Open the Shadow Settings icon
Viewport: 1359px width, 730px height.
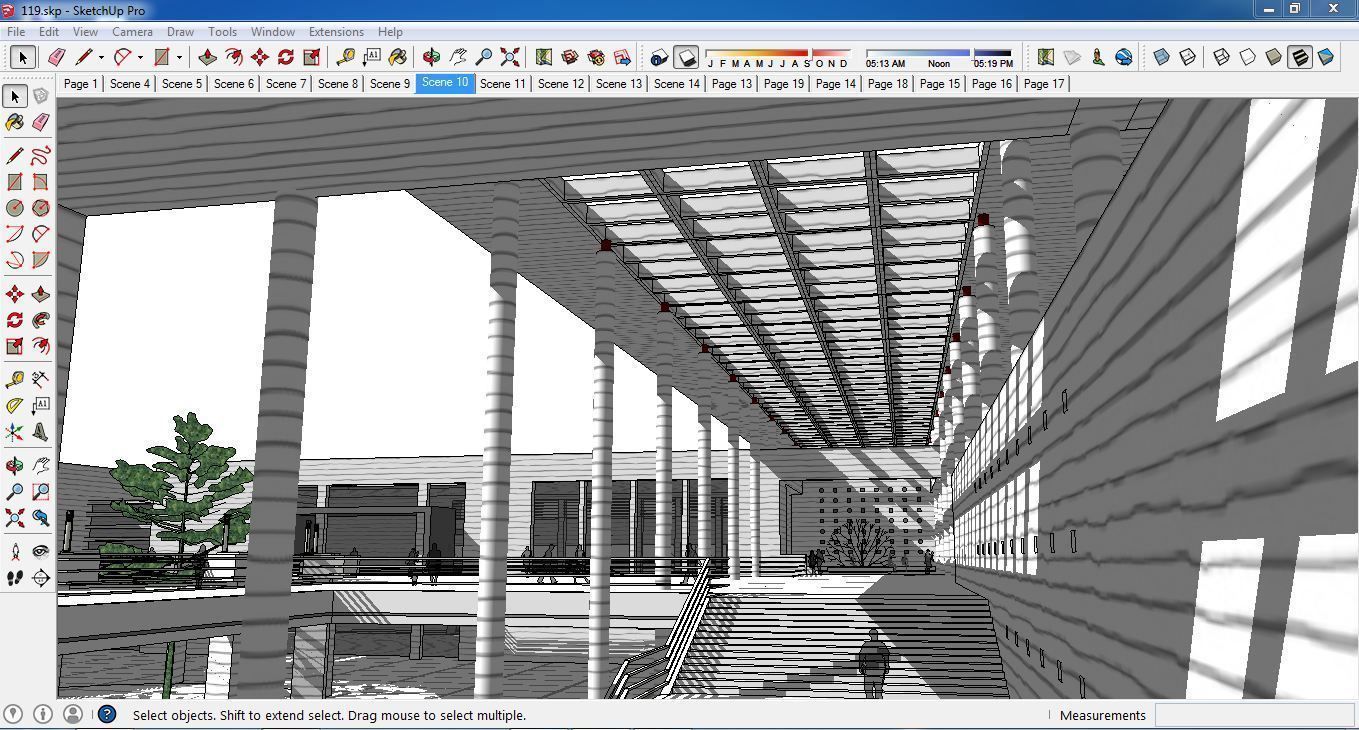pos(659,57)
